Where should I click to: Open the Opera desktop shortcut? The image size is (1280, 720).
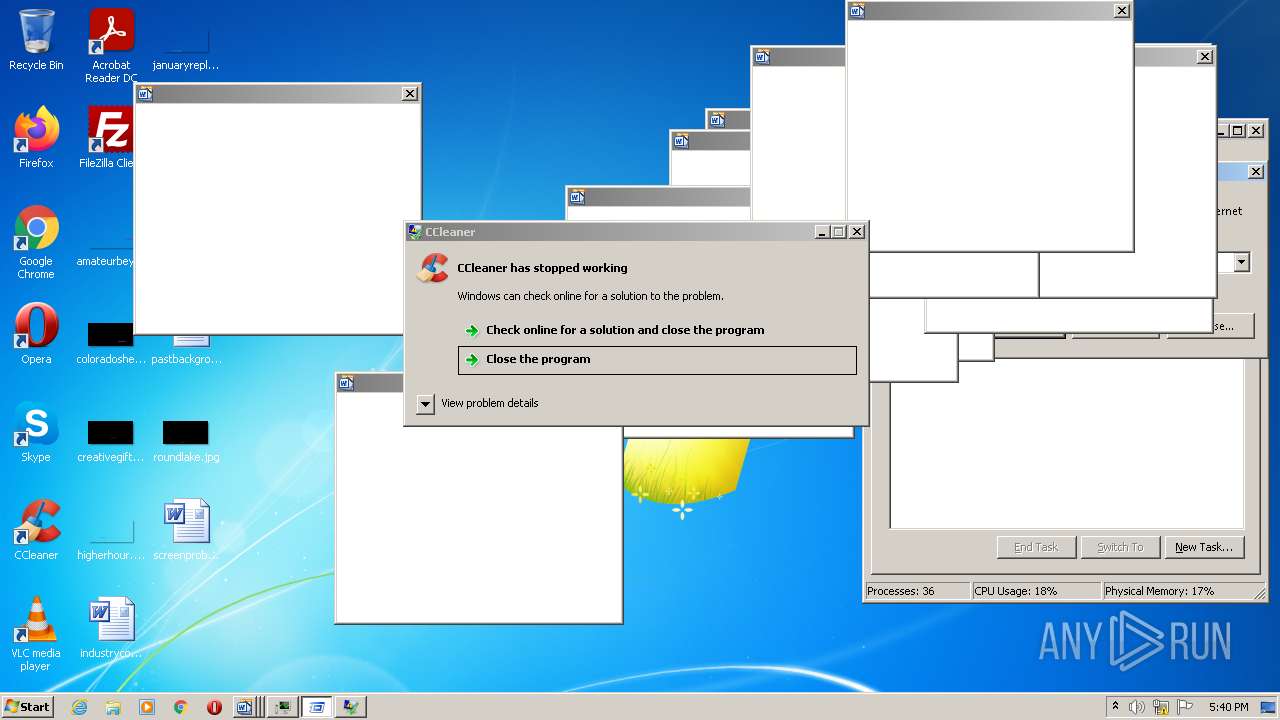[x=36, y=334]
